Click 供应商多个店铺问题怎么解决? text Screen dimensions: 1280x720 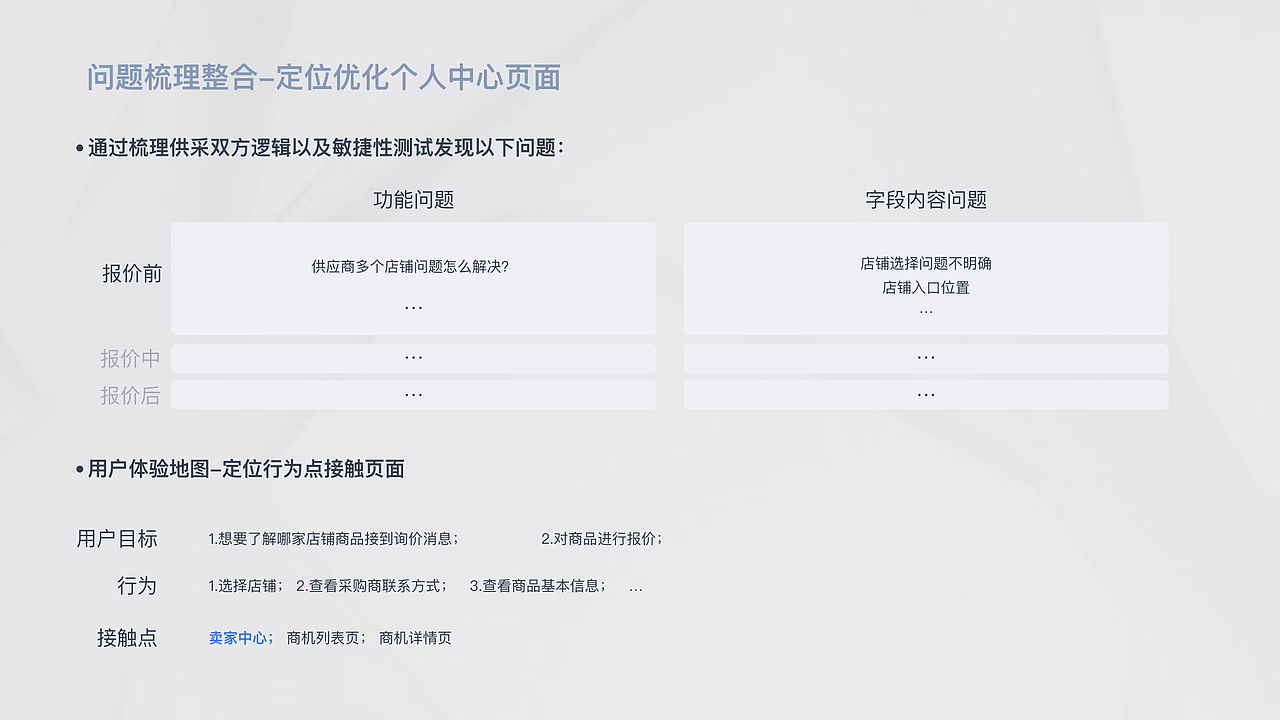click(410, 267)
